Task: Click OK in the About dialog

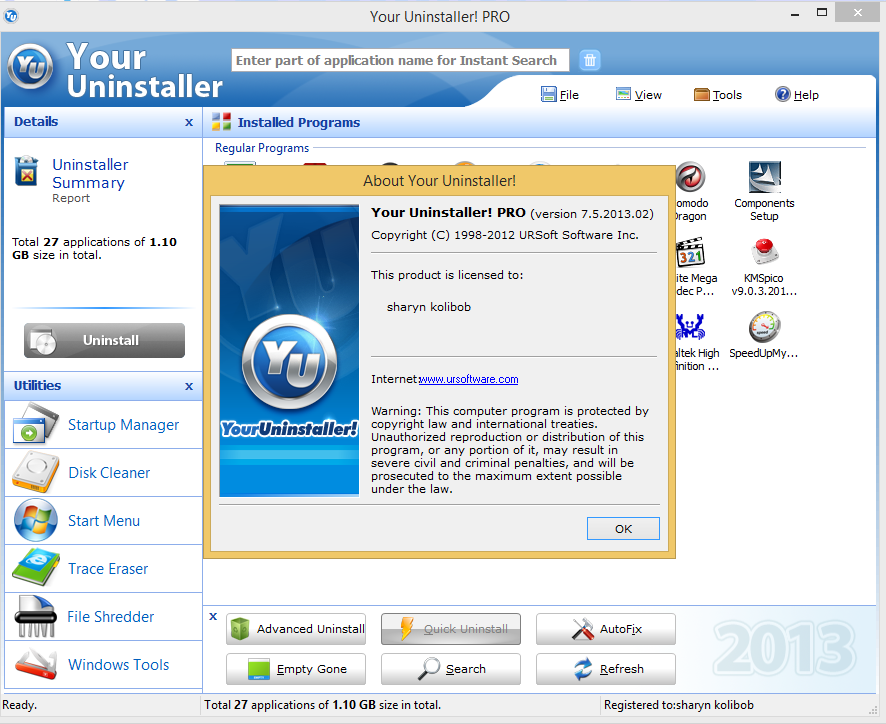Action: click(623, 528)
